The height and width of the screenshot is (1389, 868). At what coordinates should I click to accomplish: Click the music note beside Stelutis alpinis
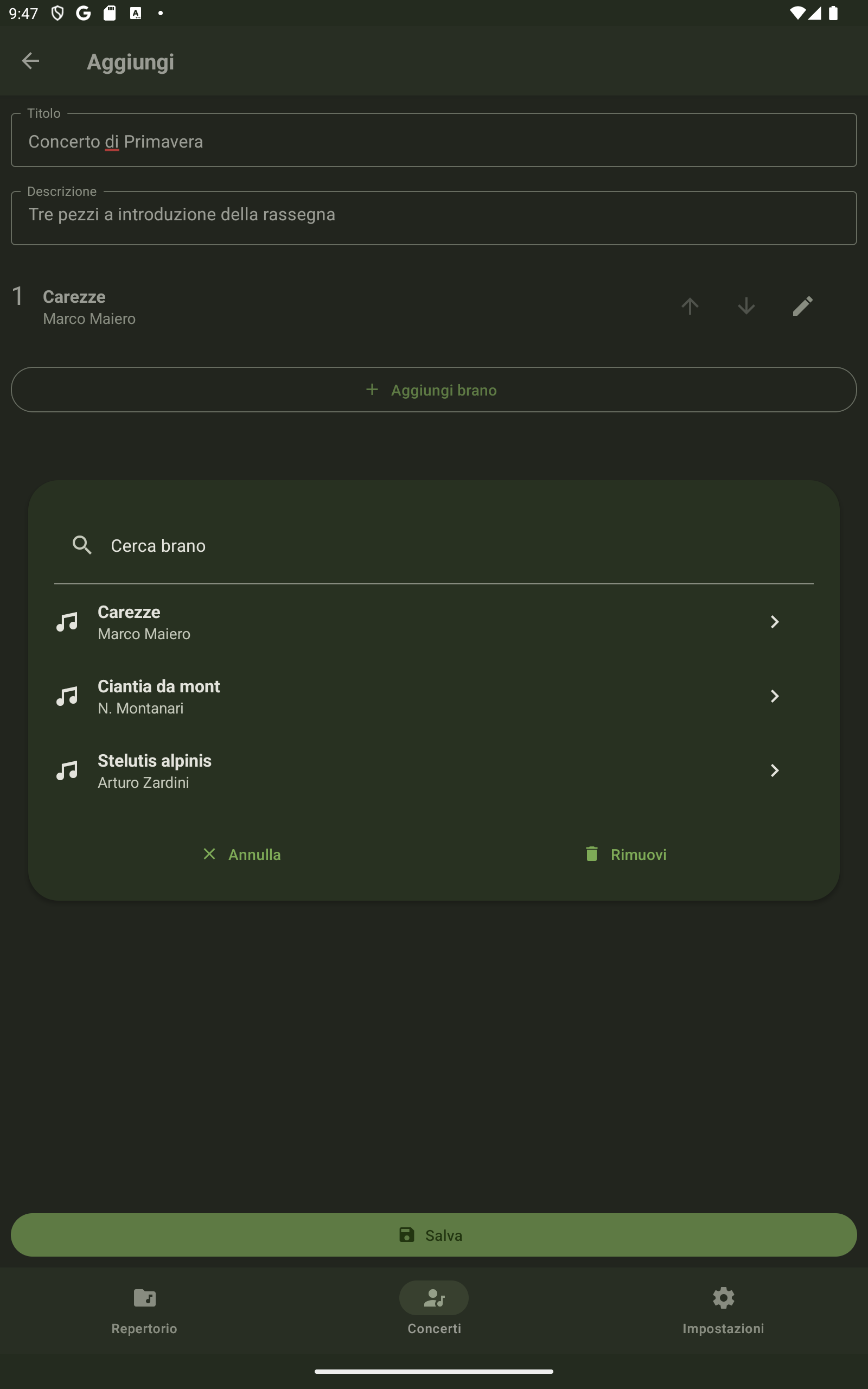click(x=67, y=770)
